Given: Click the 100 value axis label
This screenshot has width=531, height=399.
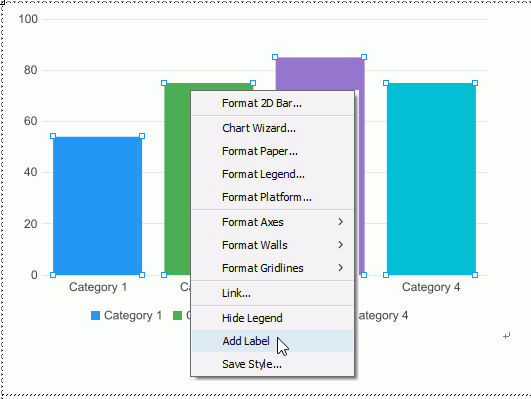Looking at the screenshot, I should click(x=28, y=19).
